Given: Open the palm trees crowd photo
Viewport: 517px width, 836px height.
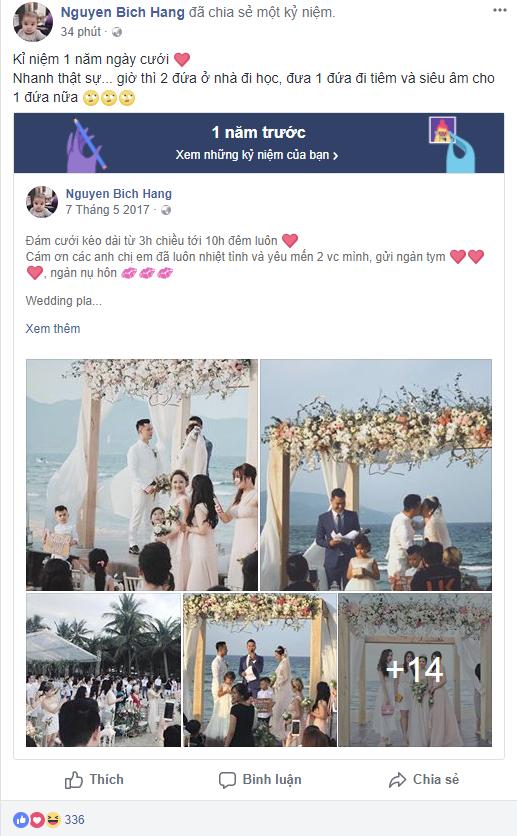Looking at the screenshot, I should 103,670.
